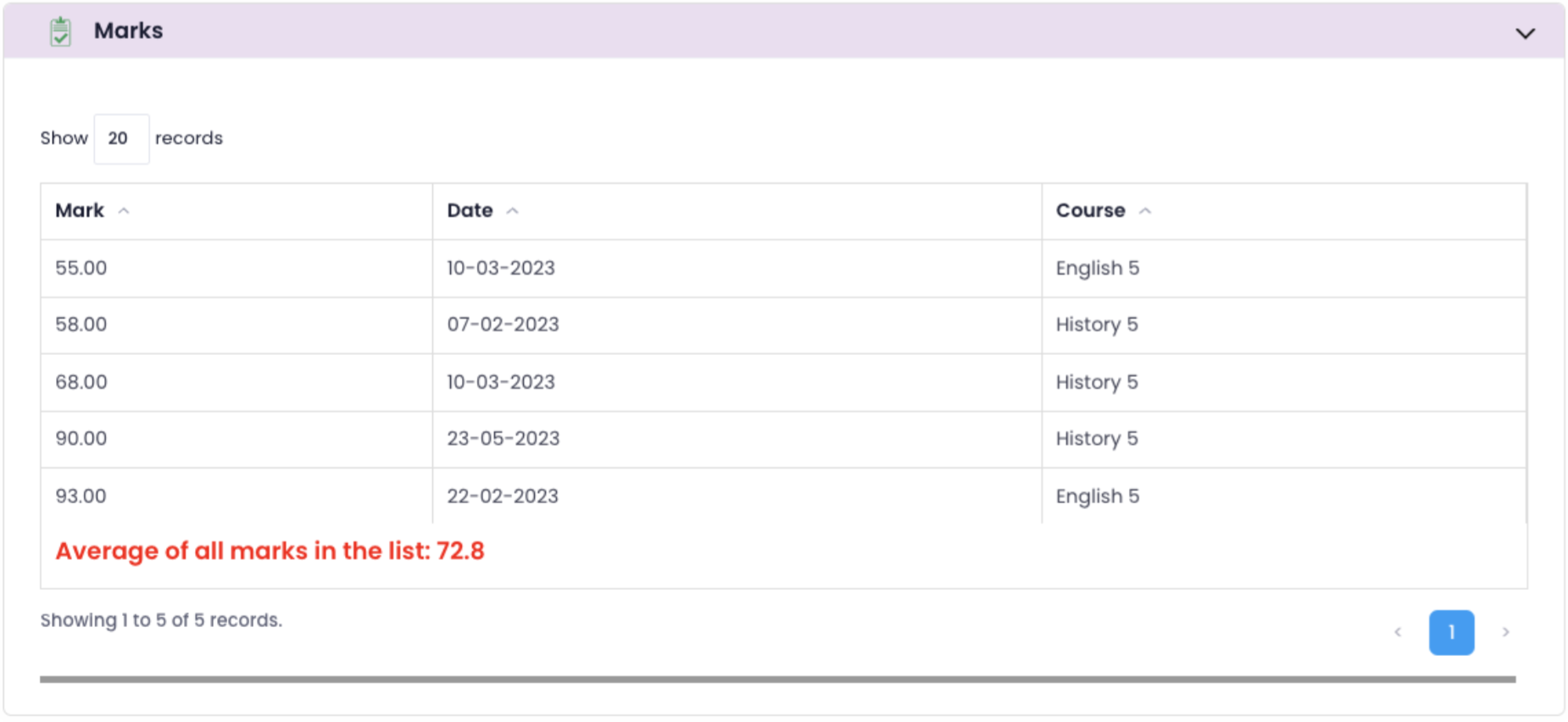
Task: Click the Mark column header
Action: click(x=236, y=211)
